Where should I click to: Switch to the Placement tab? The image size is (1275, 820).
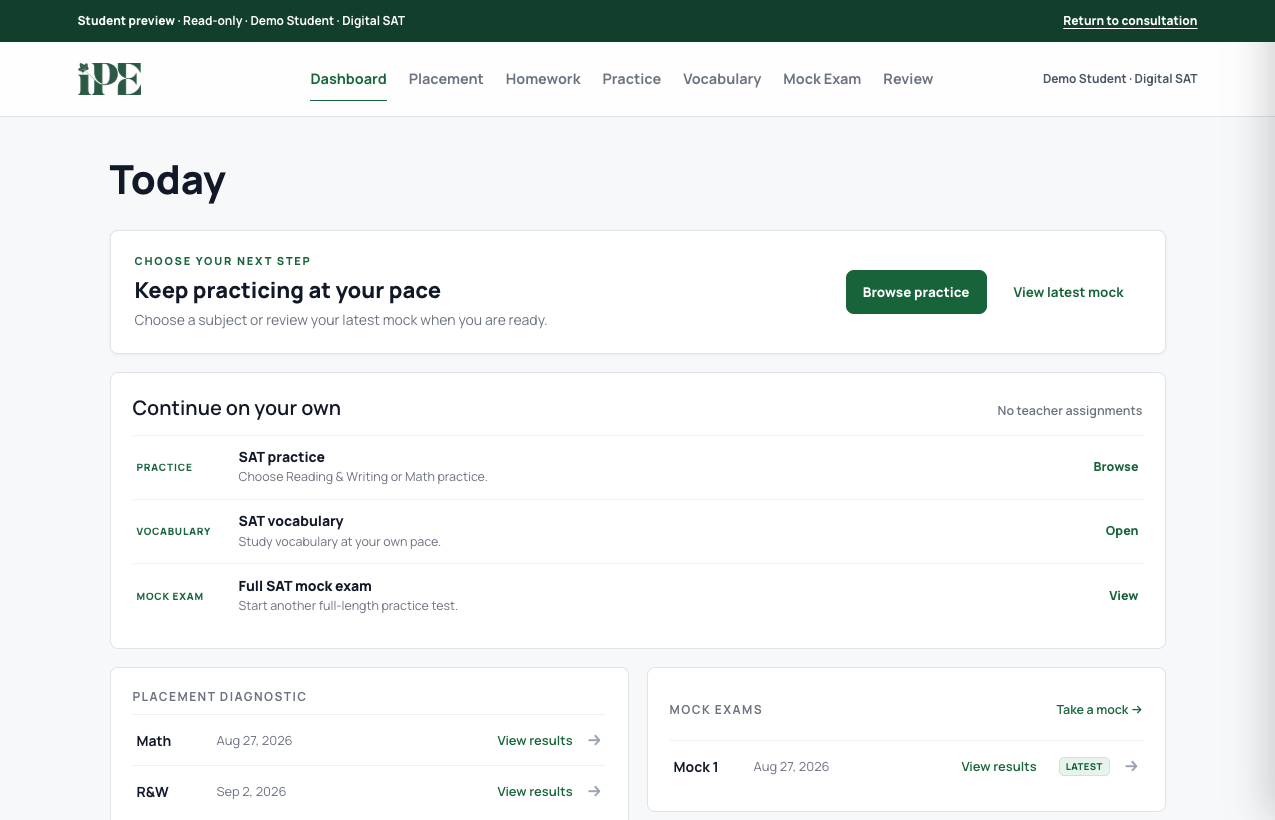click(446, 79)
